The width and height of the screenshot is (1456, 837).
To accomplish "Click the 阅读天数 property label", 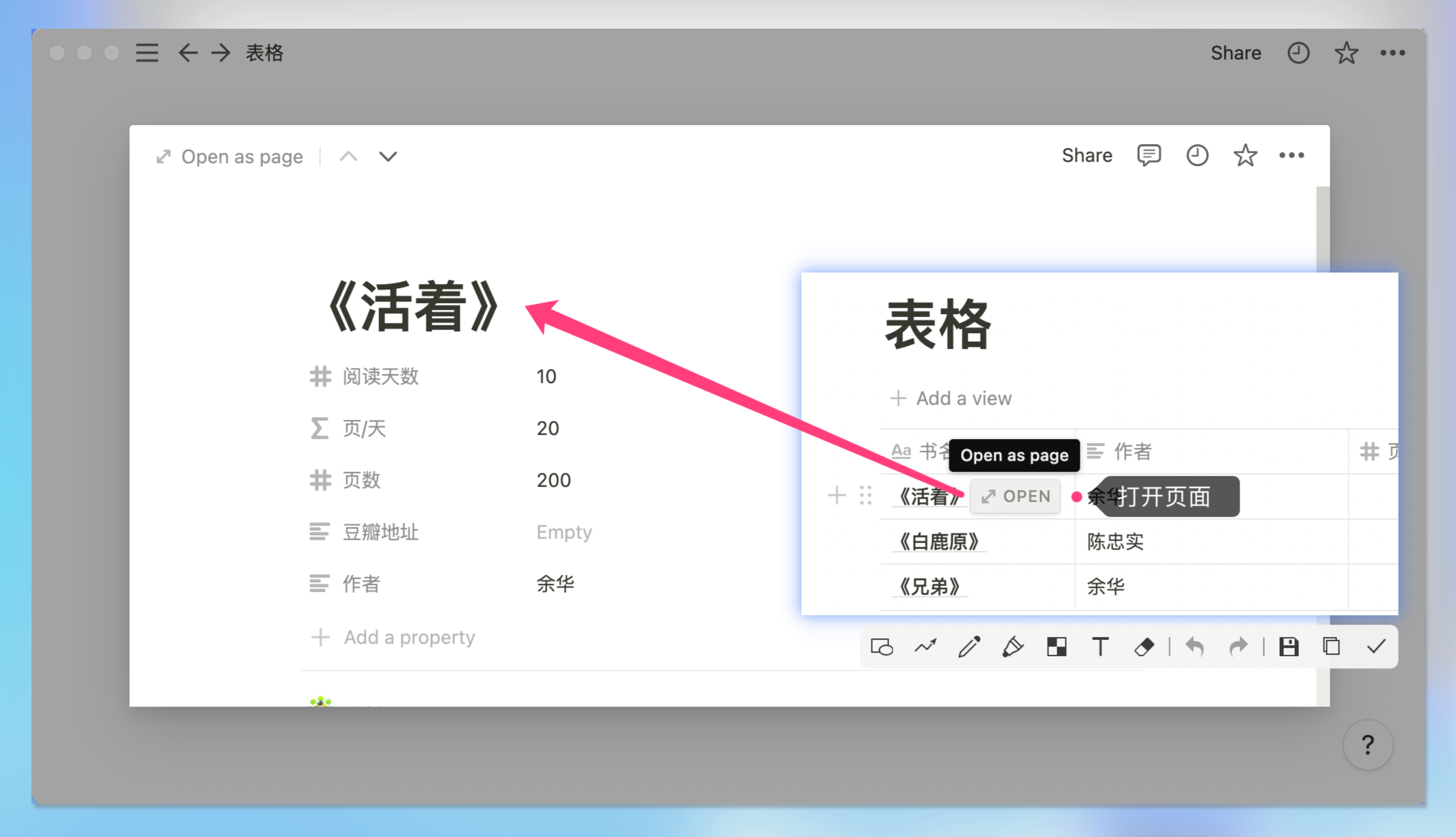I will [x=380, y=376].
